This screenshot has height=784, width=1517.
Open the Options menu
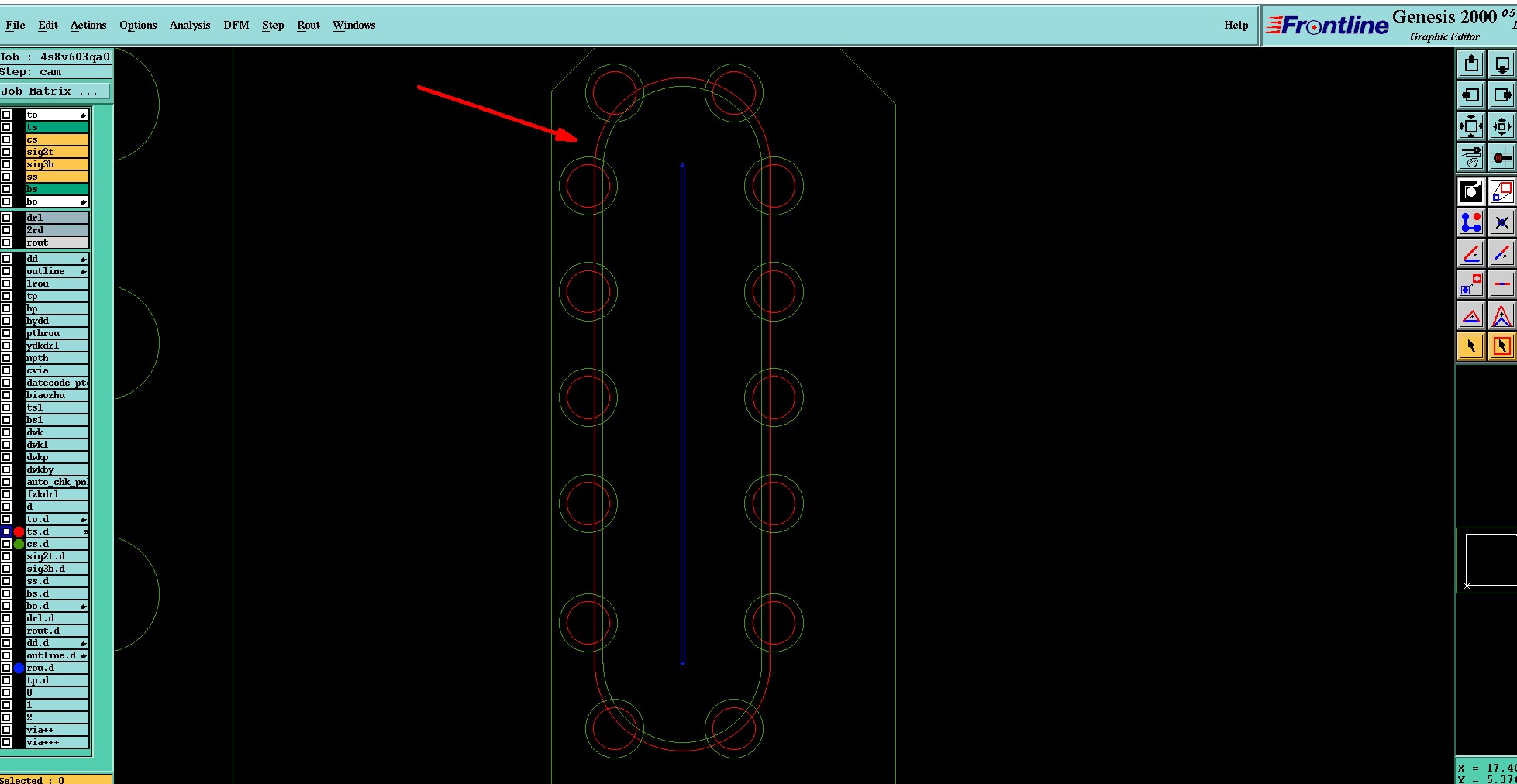[138, 25]
